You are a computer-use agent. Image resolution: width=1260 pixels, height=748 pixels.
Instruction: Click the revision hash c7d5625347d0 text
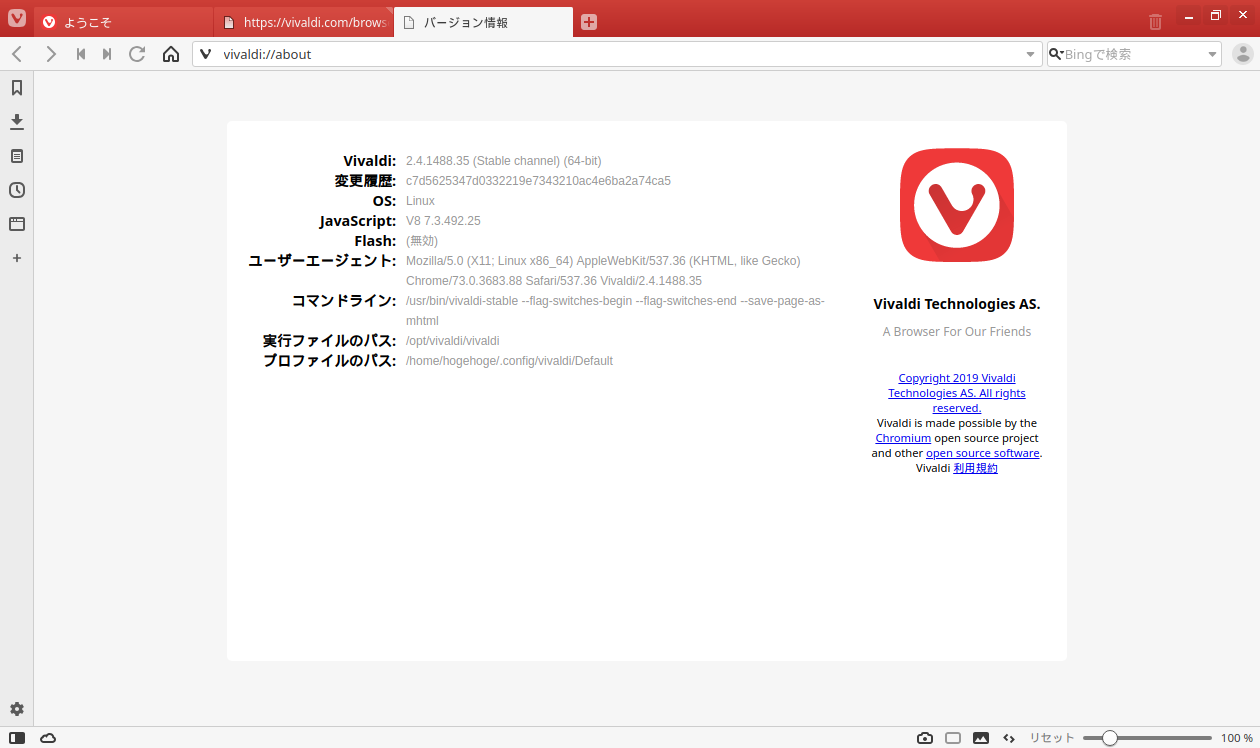click(x=538, y=181)
